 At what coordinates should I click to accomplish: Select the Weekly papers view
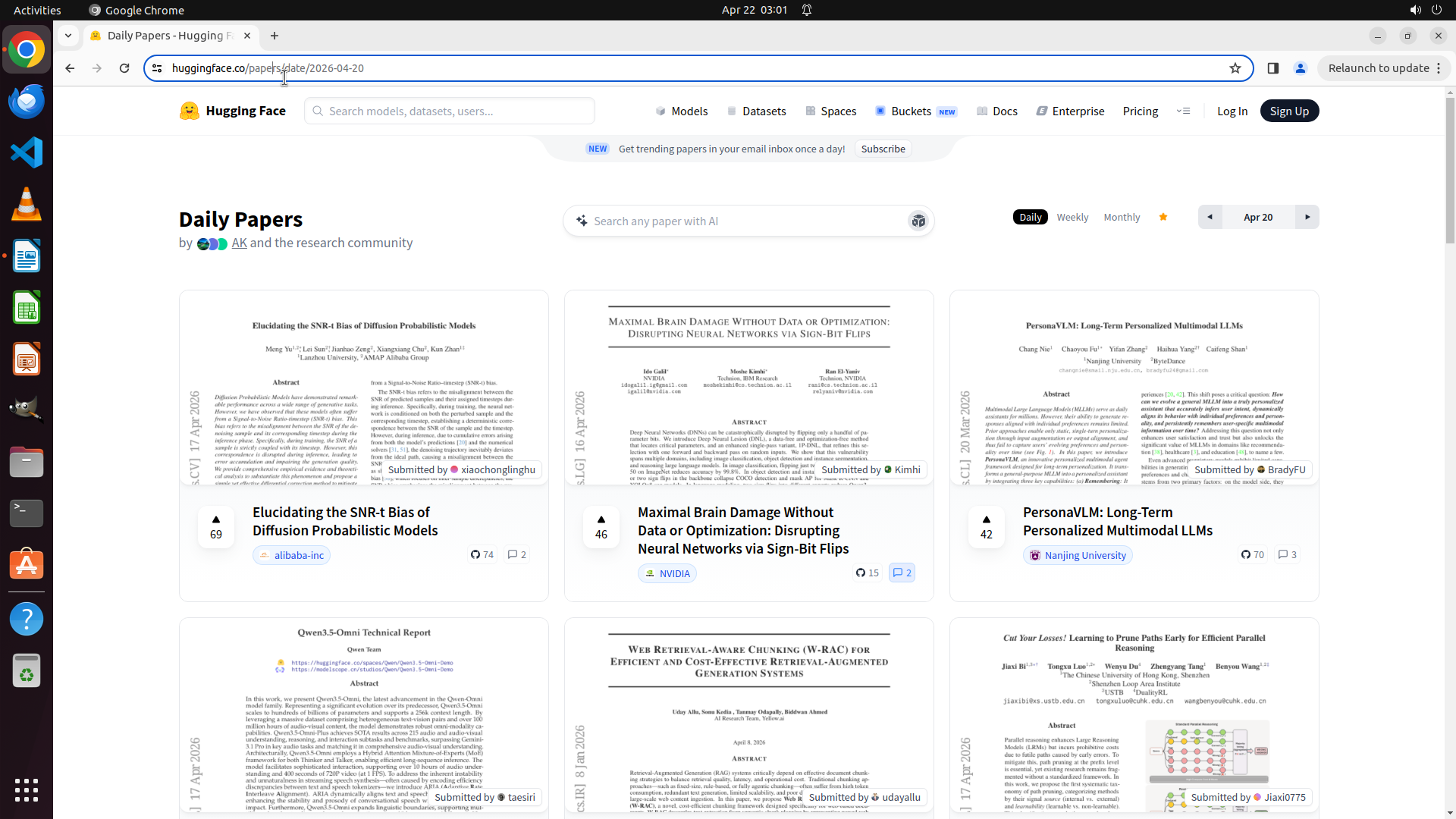click(1072, 218)
